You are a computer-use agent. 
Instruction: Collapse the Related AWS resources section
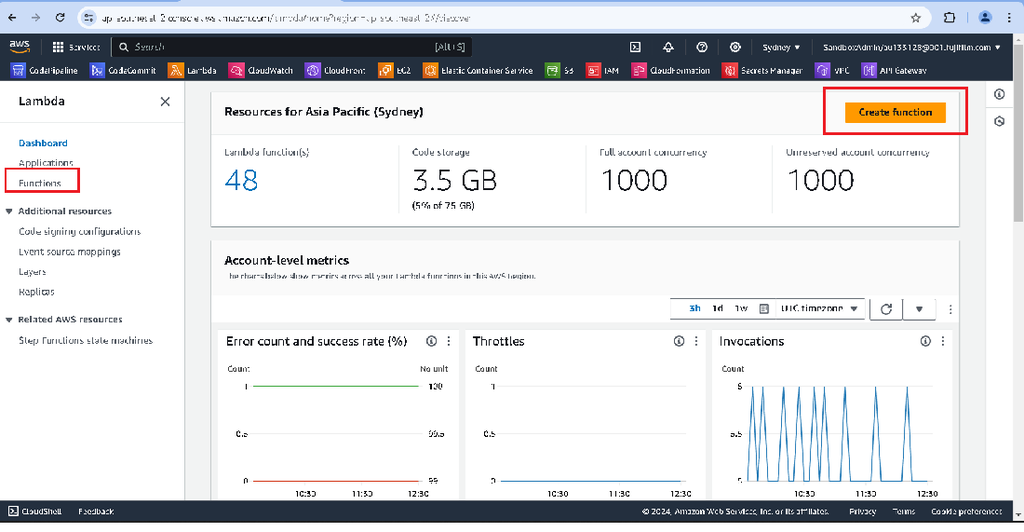tap(9, 320)
